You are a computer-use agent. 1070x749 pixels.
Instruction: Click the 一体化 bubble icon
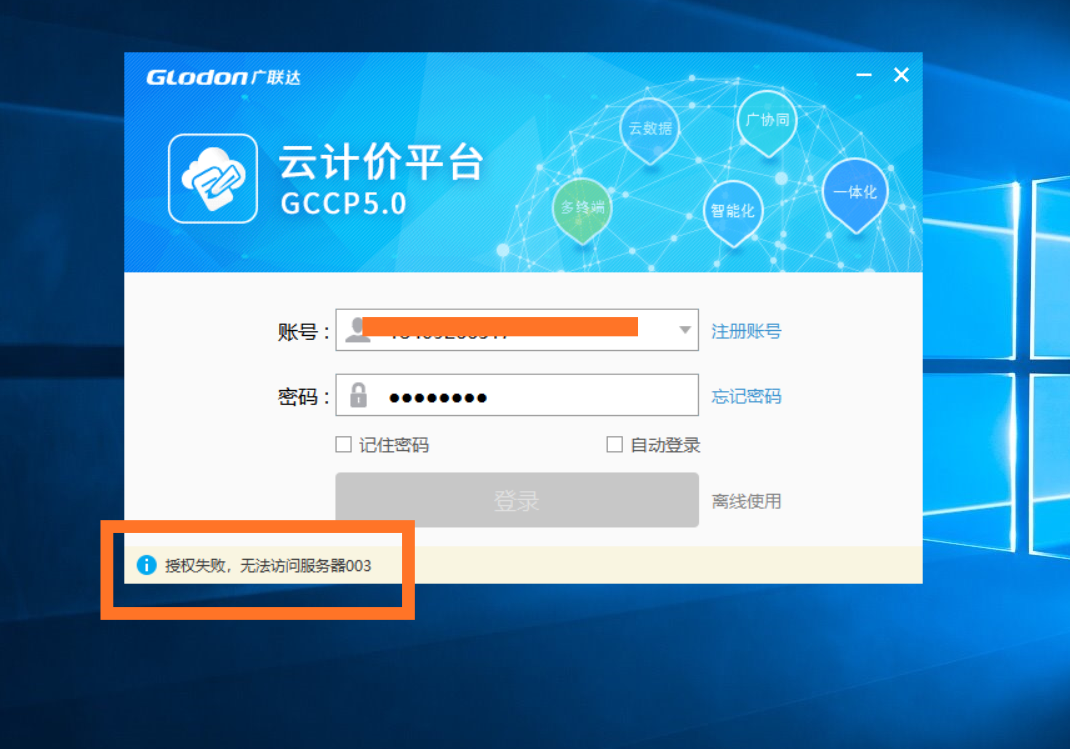(x=855, y=195)
